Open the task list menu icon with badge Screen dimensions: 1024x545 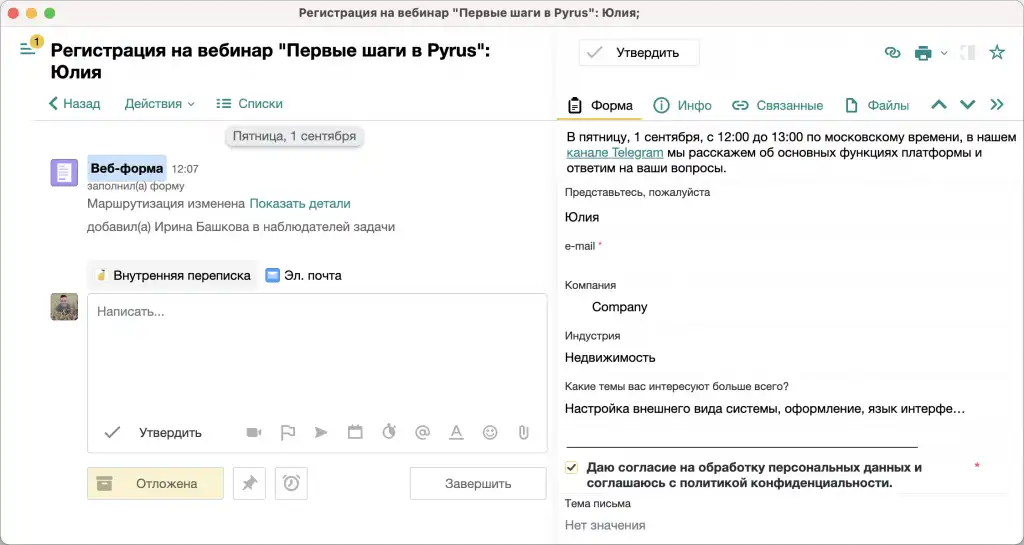pos(28,49)
